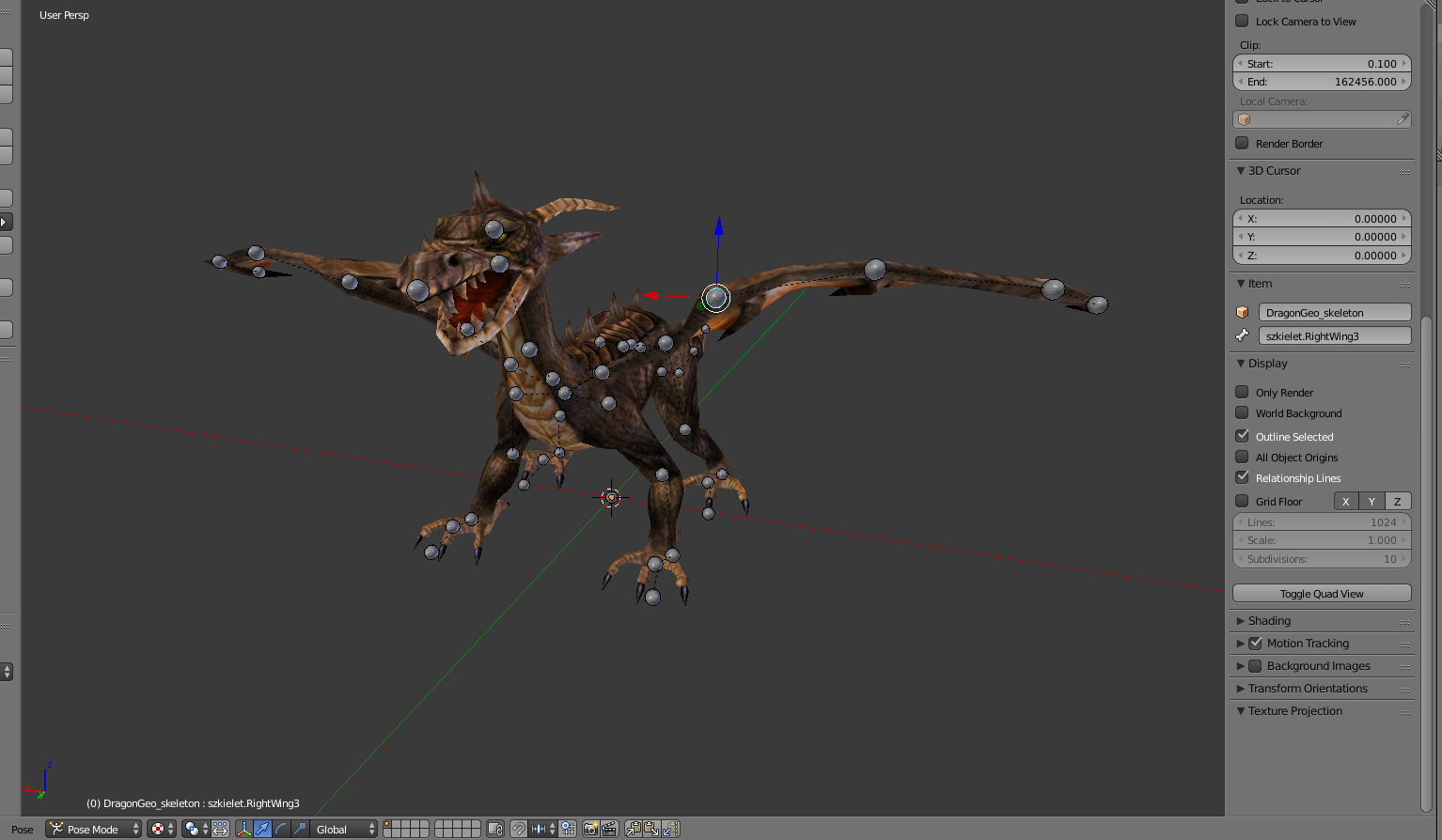Viewport: 1442px width, 840px height.
Task: Select the first armature layer button
Action: (389, 824)
